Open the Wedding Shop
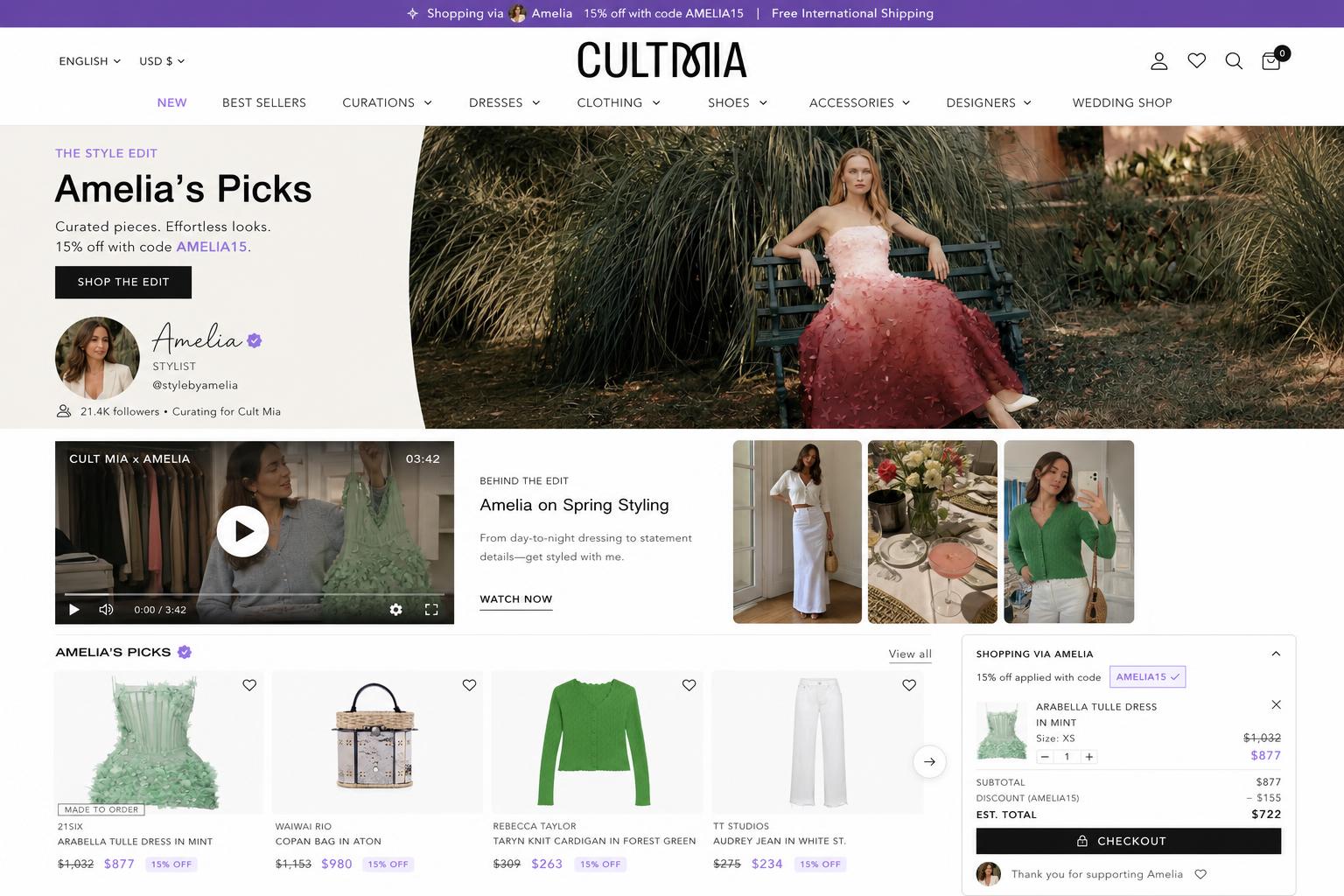The height and width of the screenshot is (896, 1344). click(x=1123, y=102)
